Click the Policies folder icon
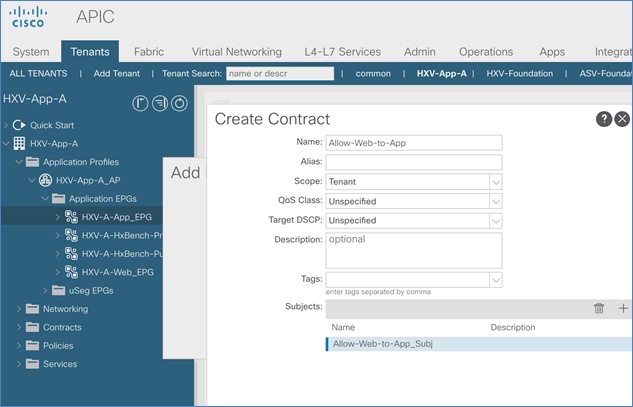 click(32, 345)
